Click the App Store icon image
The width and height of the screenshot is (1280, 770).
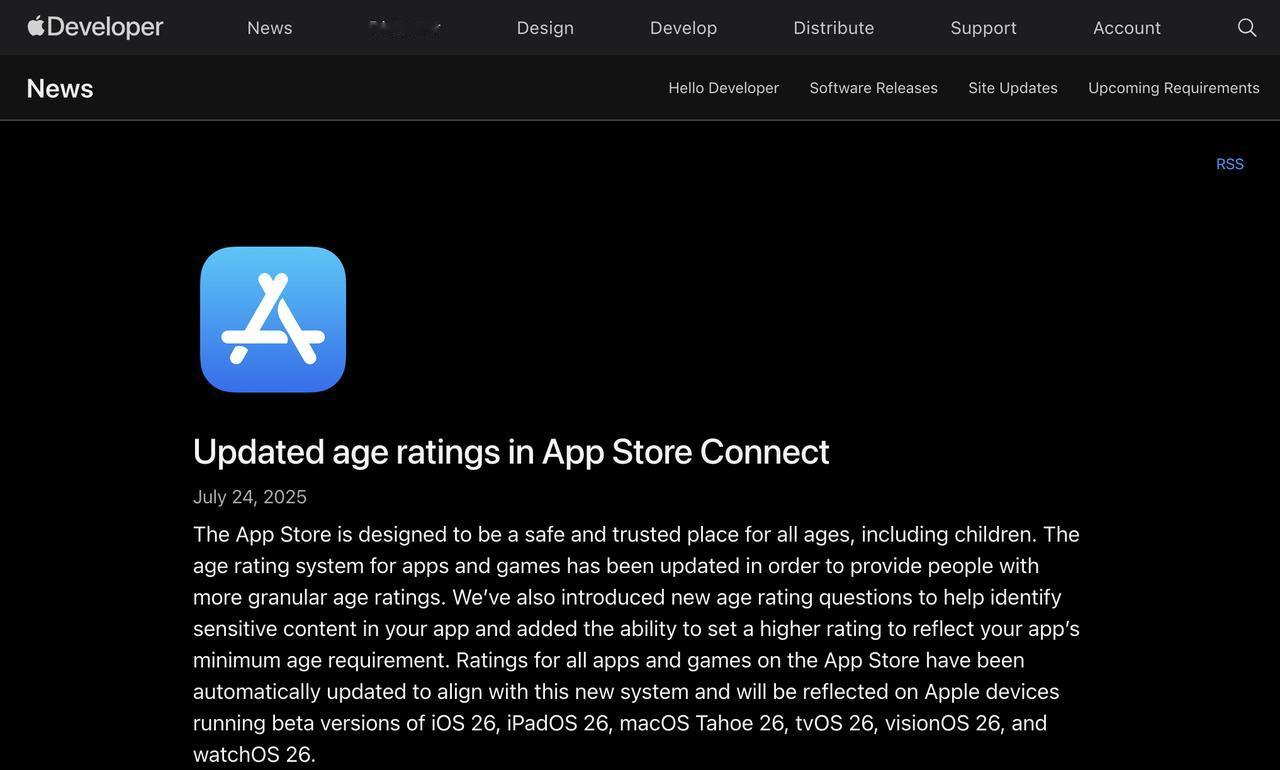[x=273, y=320]
